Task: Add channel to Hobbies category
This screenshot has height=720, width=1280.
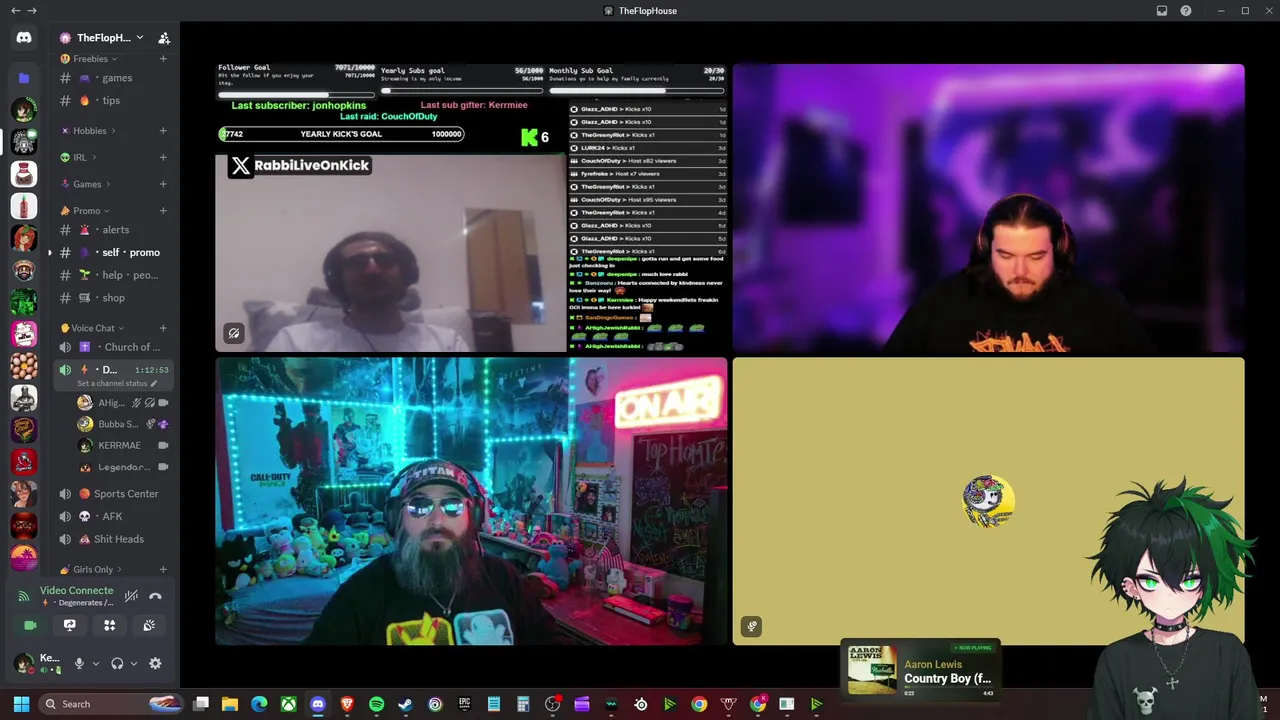Action: 163,131
